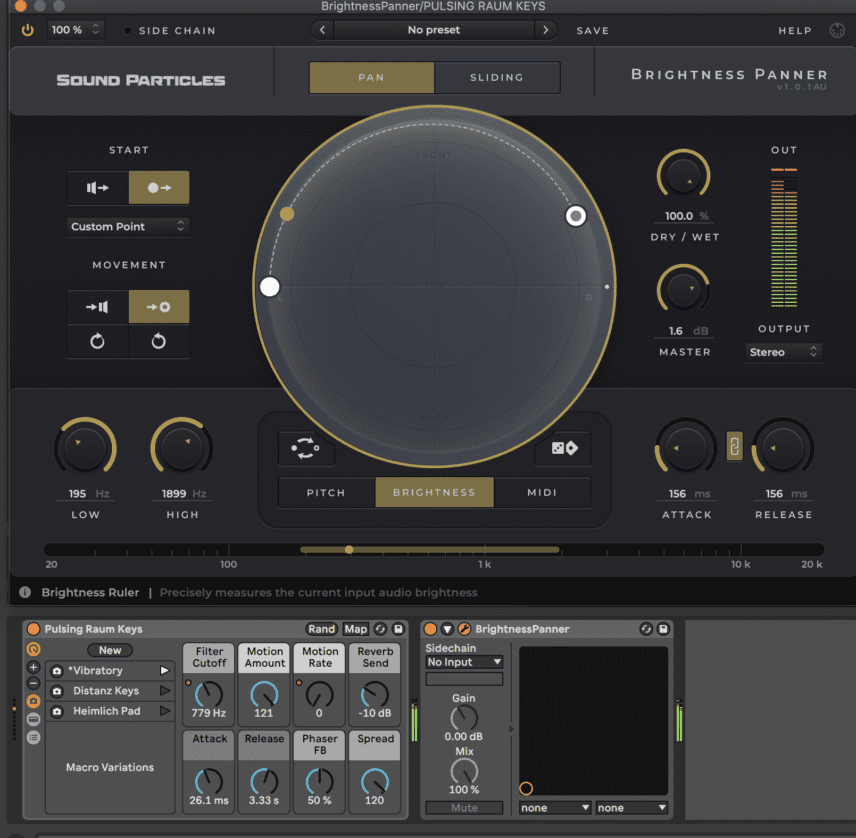The image size is (856, 838).
Task: Select the start-from-point icon under Start
Action: coord(159,188)
